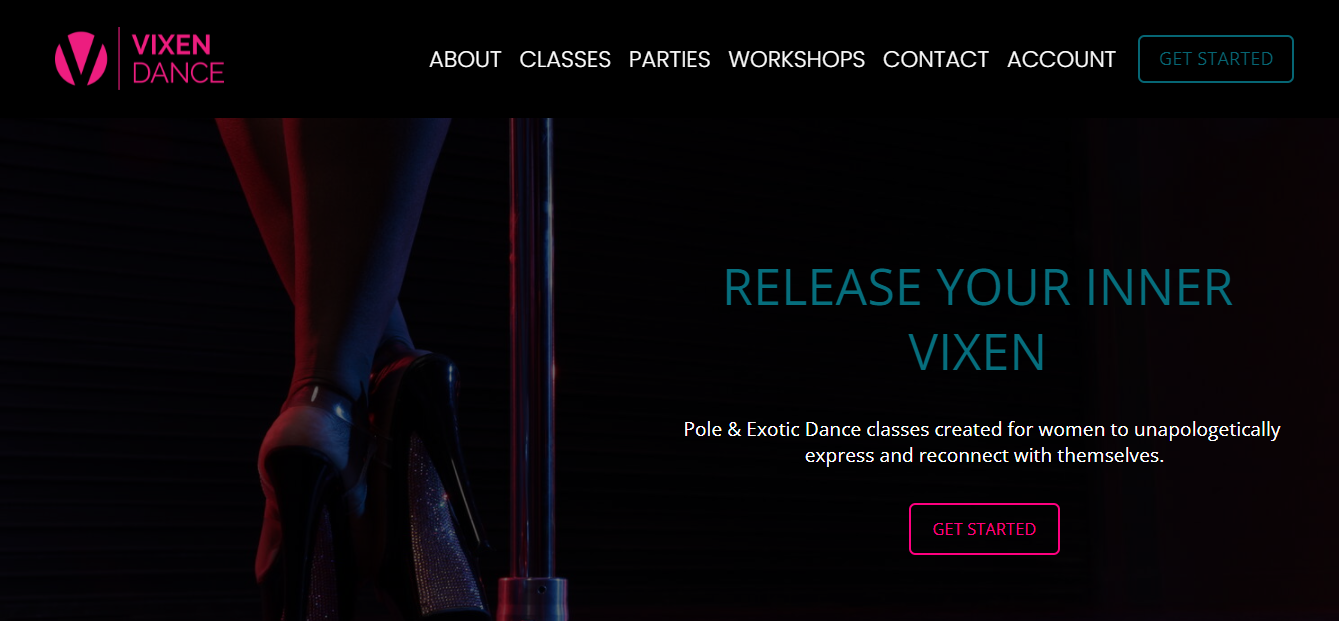Open the About page
Screen dimensions: 1339x621
click(x=465, y=59)
